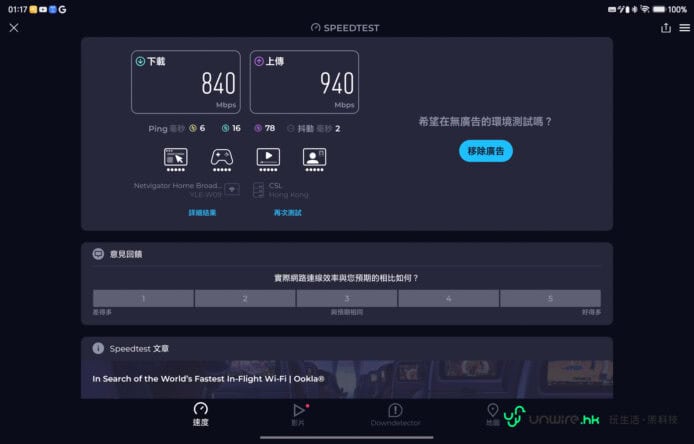Tap the 01:17 clock in status bar

coord(17,9)
